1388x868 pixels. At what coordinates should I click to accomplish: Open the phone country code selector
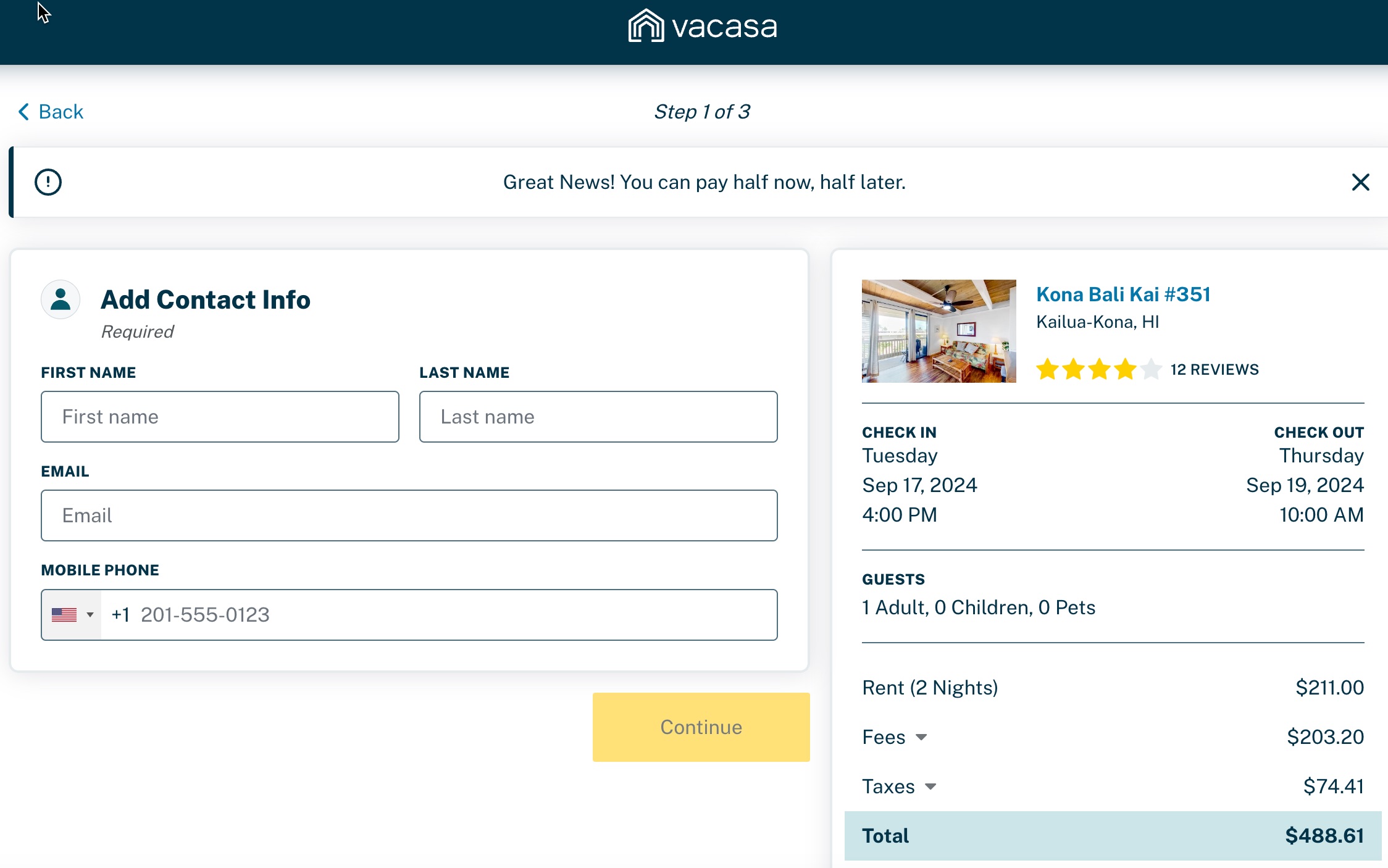[90, 614]
